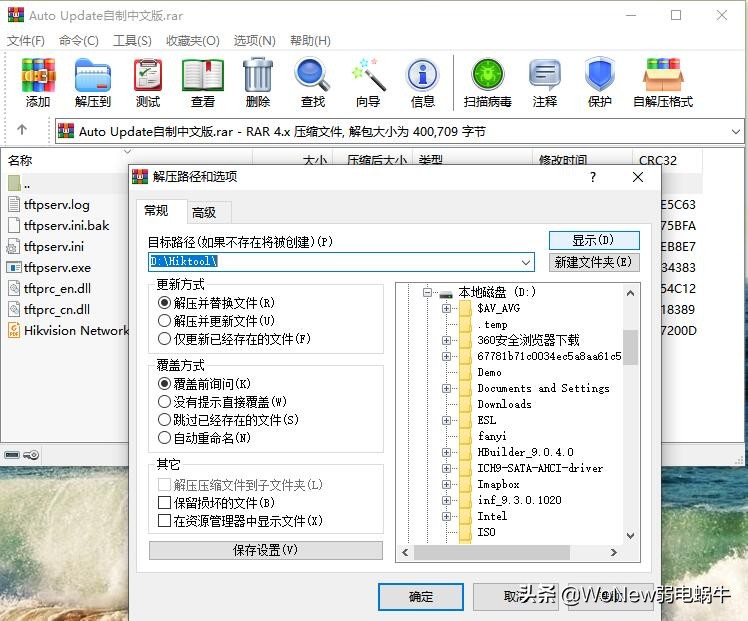748x621 pixels.
Task: Click the 删除 (Delete) trash can icon
Action: click(x=257, y=82)
